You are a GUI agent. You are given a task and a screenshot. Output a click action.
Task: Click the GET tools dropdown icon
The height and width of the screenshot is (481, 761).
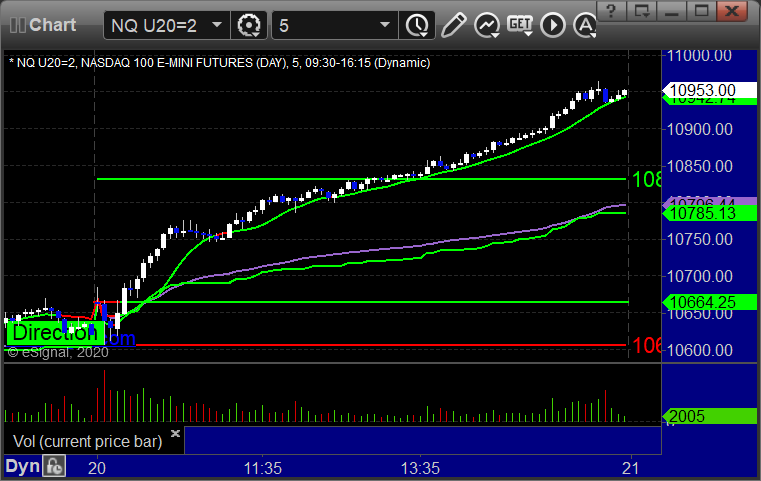coord(520,25)
